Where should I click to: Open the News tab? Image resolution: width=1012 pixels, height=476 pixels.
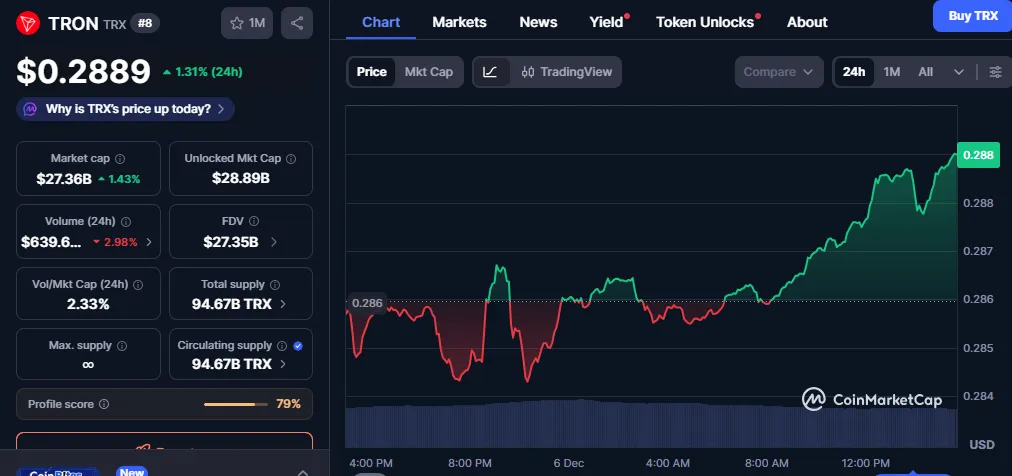538,22
